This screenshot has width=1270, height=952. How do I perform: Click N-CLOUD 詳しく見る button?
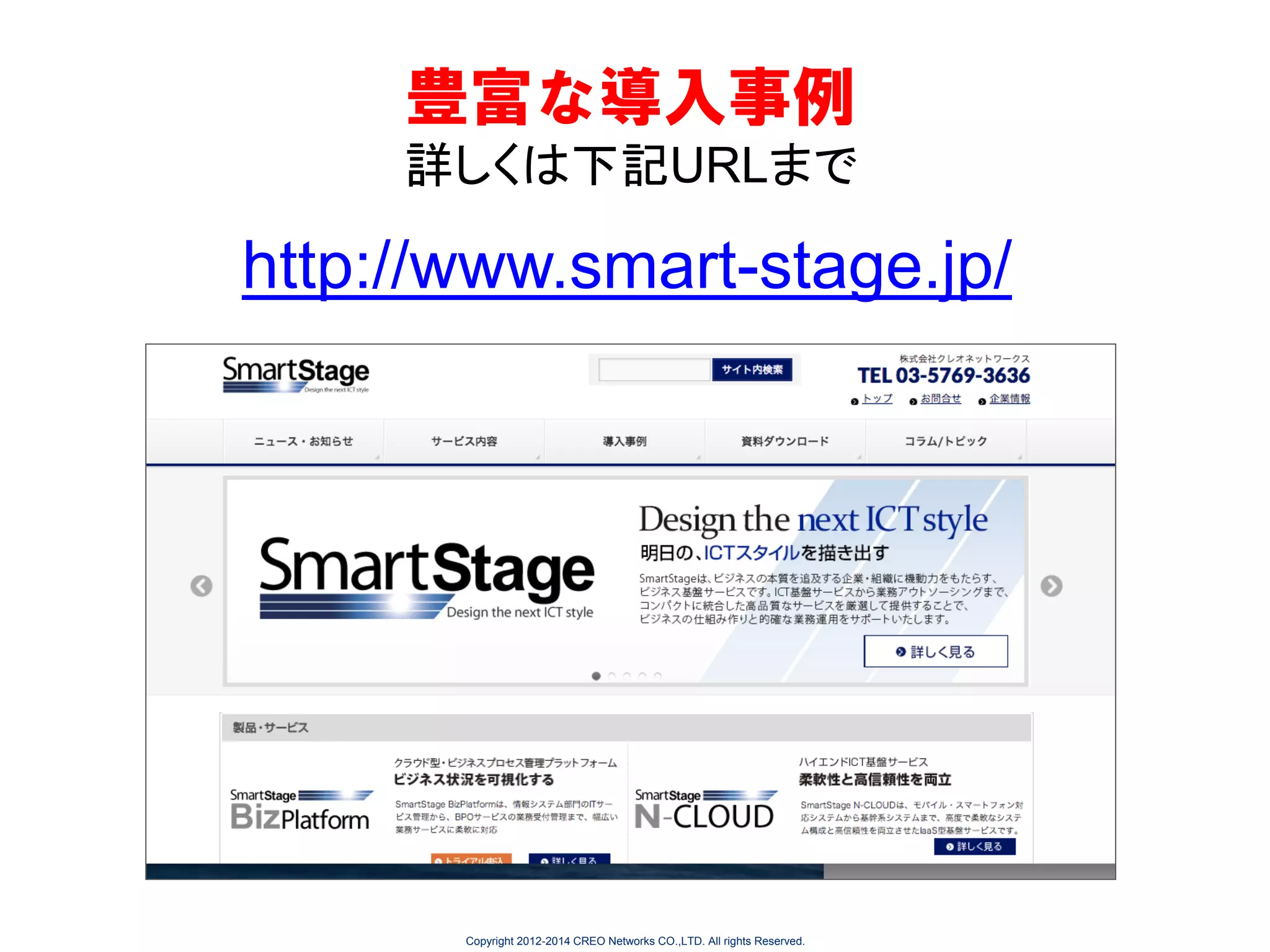pyautogui.click(x=975, y=847)
